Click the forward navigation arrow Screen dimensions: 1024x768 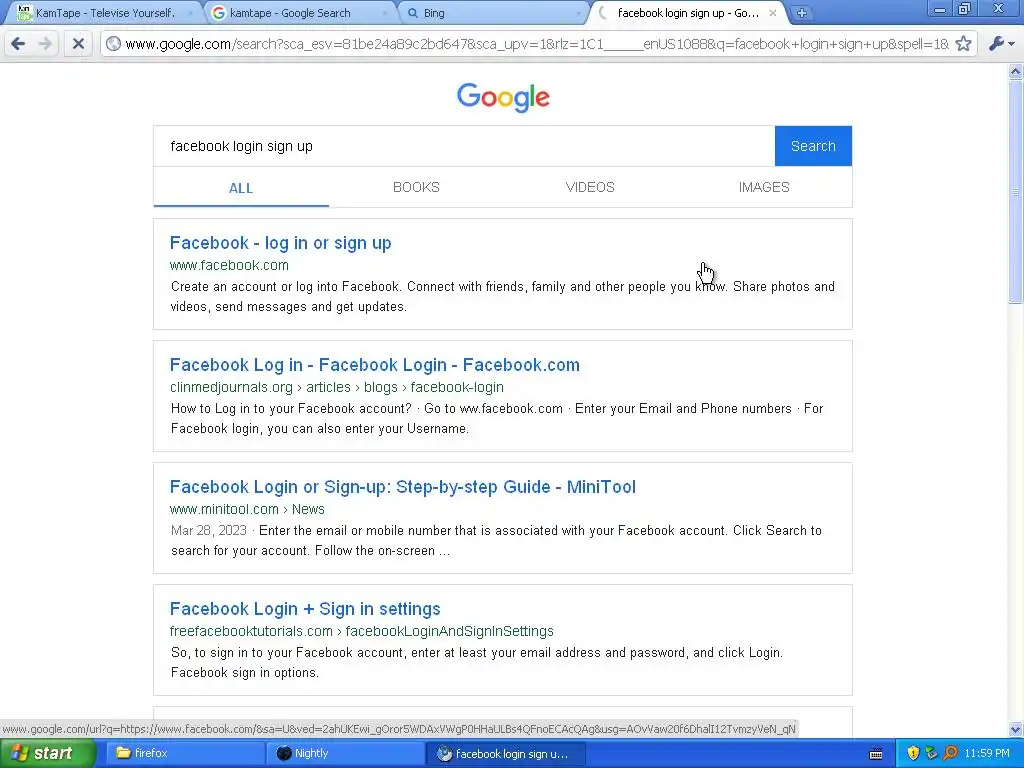[x=45, y=44]
